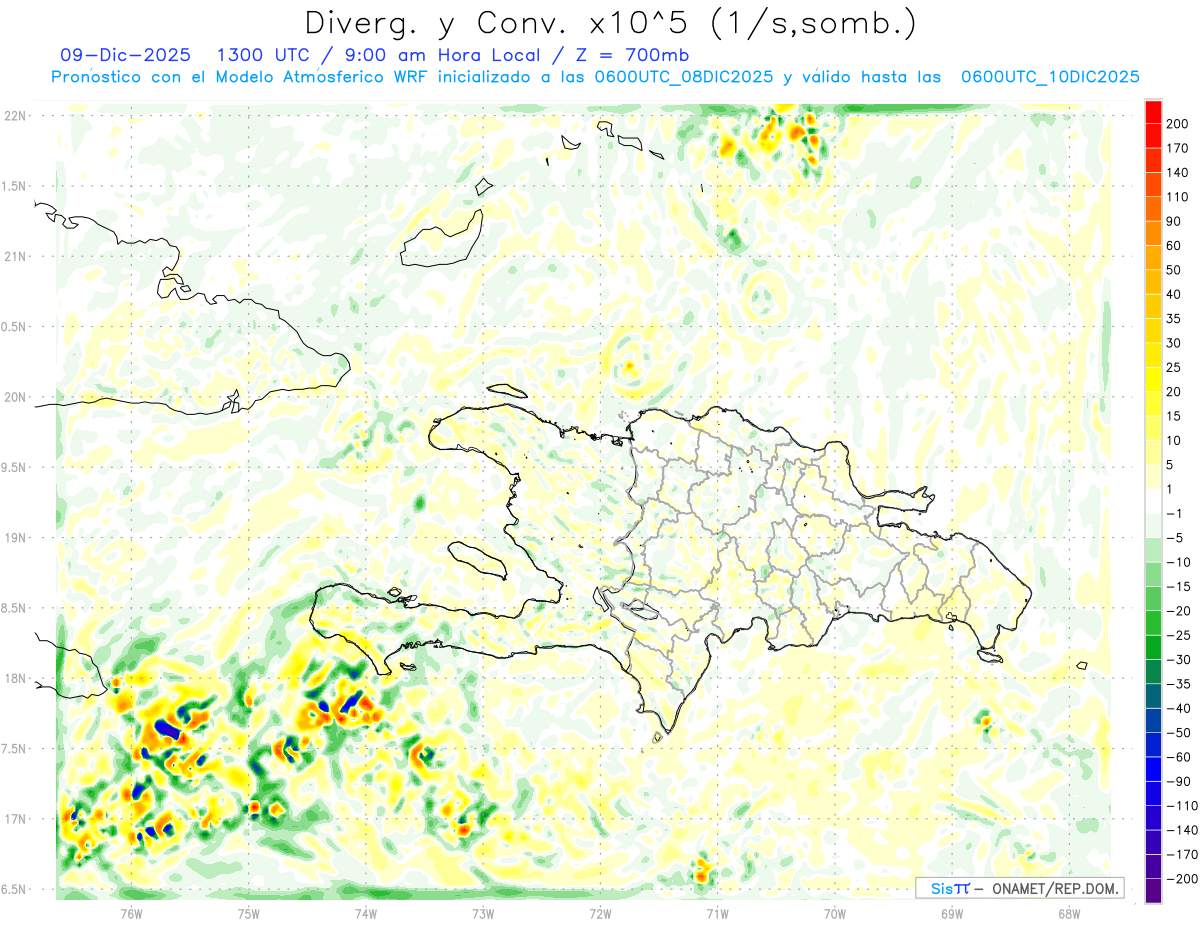This screenshot has height=927, width=1200.
Task: Click the purple swatch below the -200 label
Action: pyautogui.click(x=1153, y=891)
